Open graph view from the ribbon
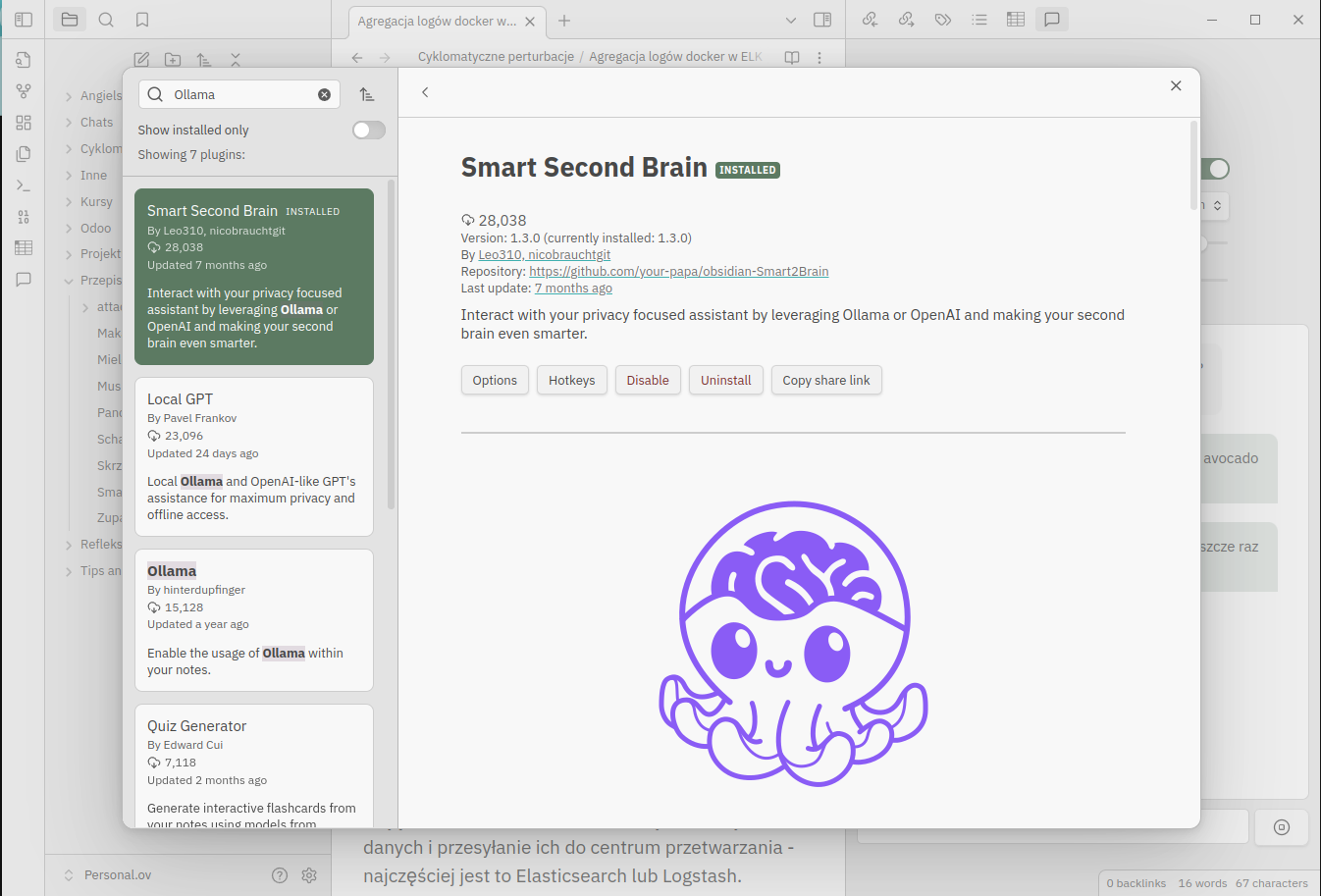Image resolution: width=1321 pixels, height=896 pixels. click(x=24, y=91)
